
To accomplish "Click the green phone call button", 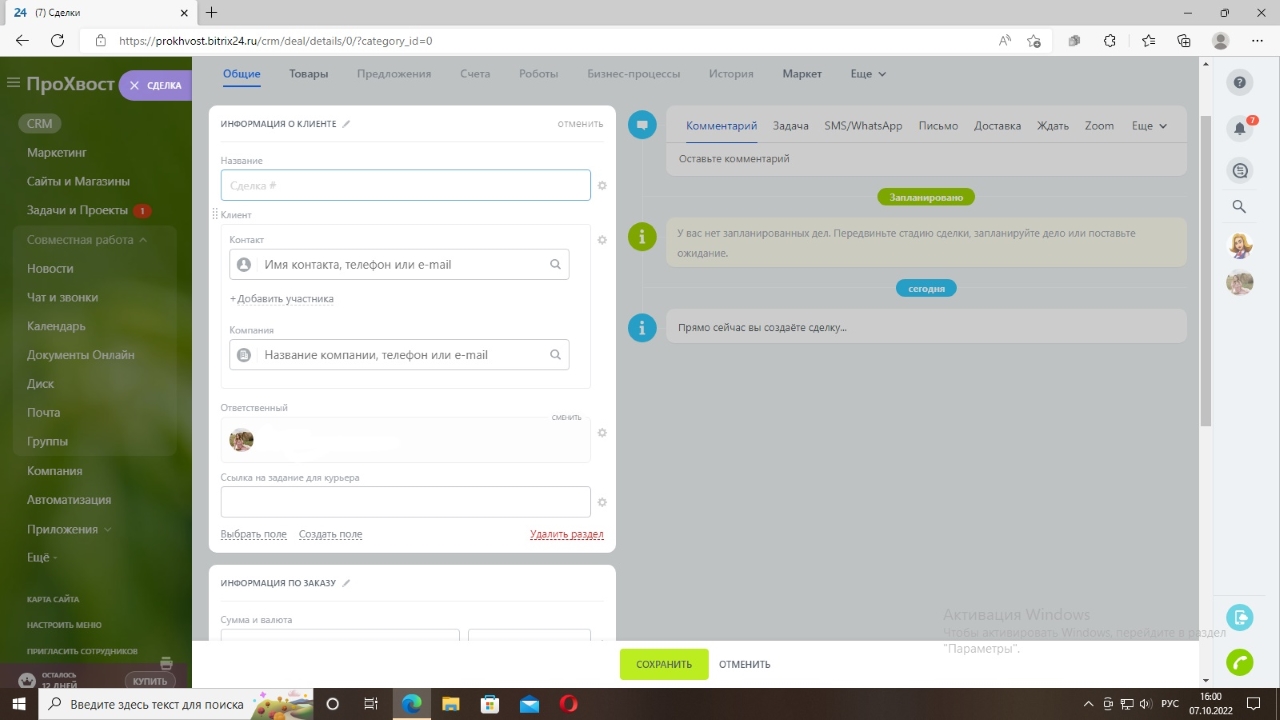I will click(1240, 662).
